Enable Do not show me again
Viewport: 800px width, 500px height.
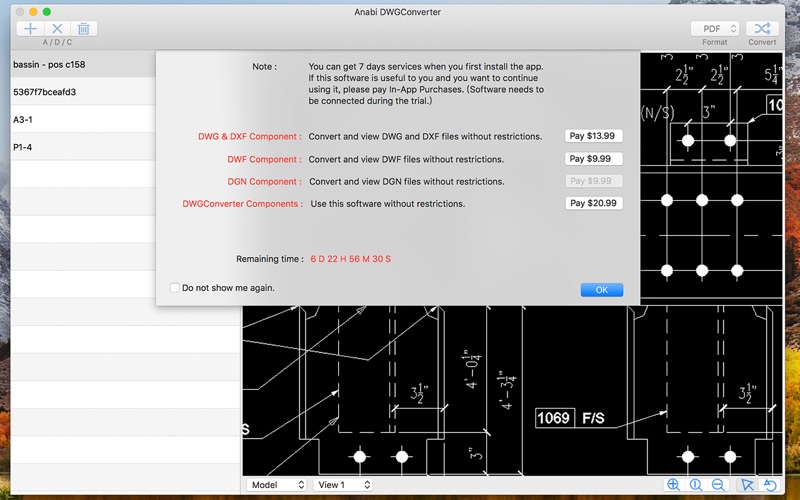[174, 288]
